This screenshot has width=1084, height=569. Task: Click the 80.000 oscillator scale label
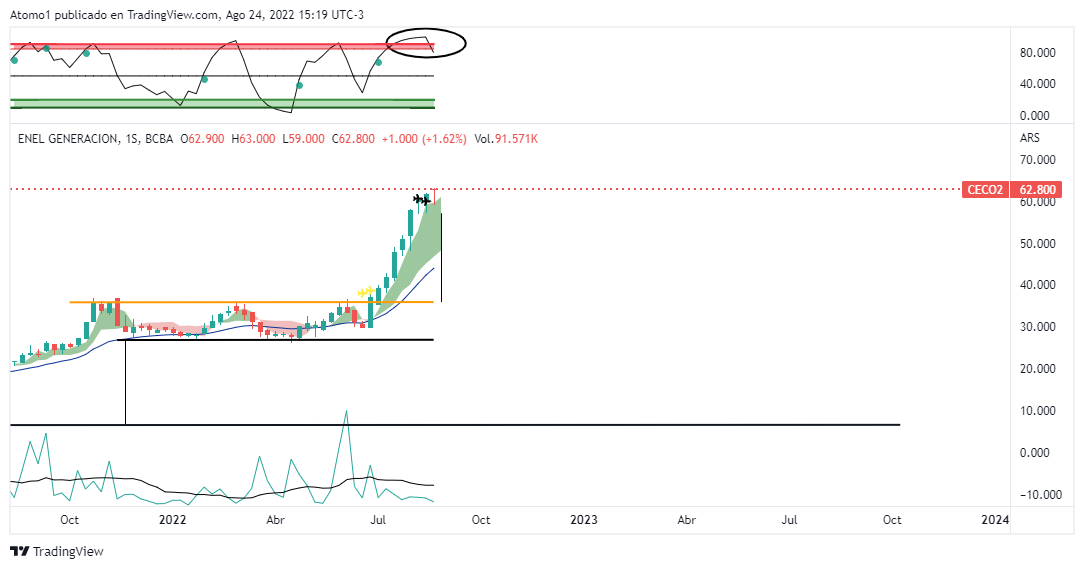pos(1038,53)
